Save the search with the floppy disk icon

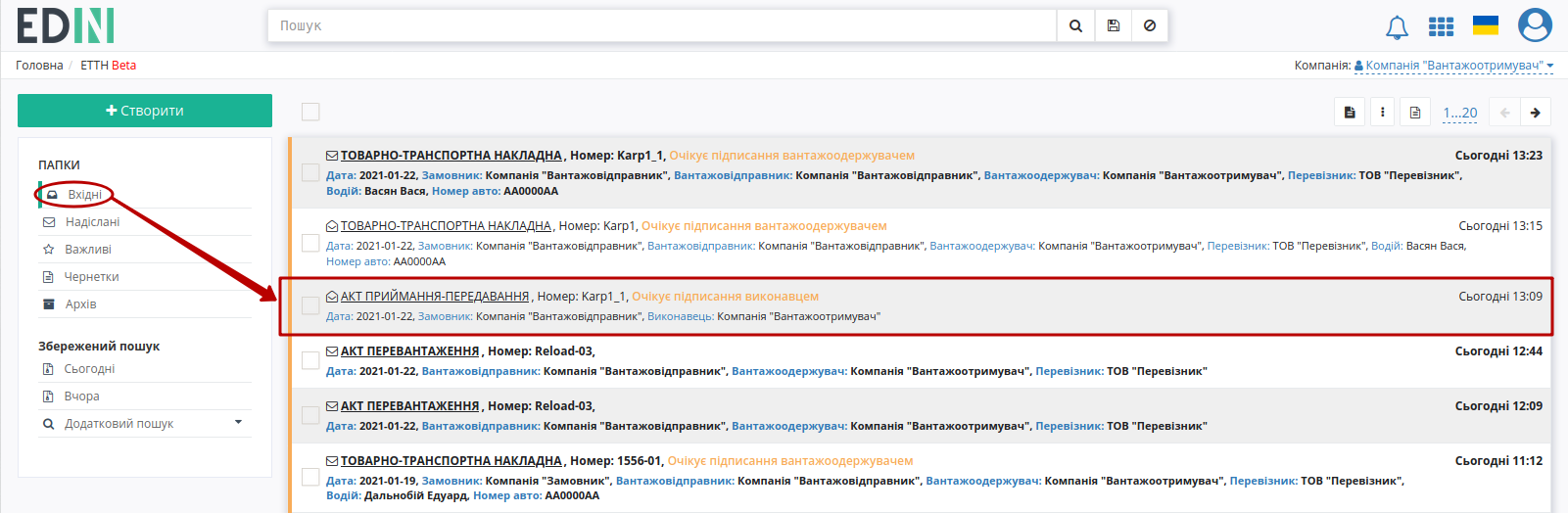click(1114, 25)
